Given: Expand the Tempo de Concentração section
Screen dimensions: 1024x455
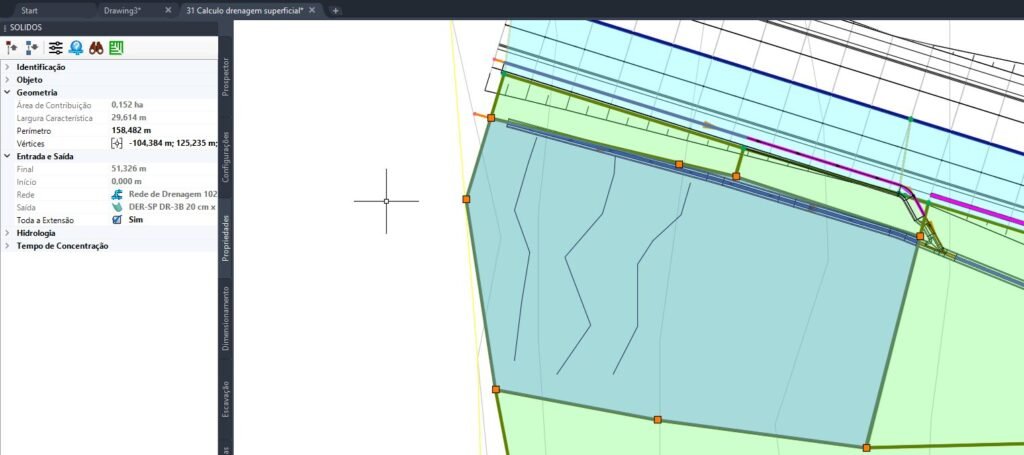Looking at the screenshot, I should [8, 246].
